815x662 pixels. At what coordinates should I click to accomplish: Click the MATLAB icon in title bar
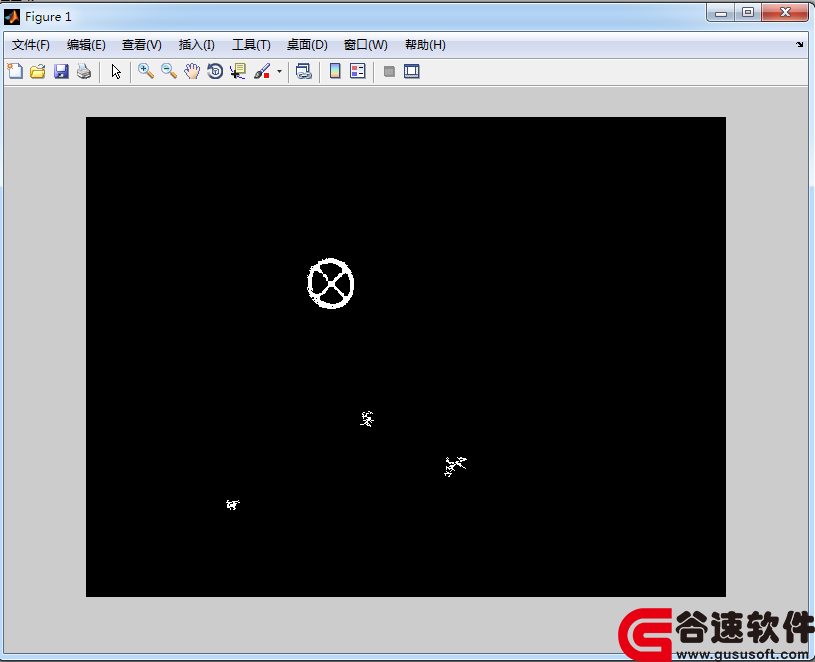12,17
